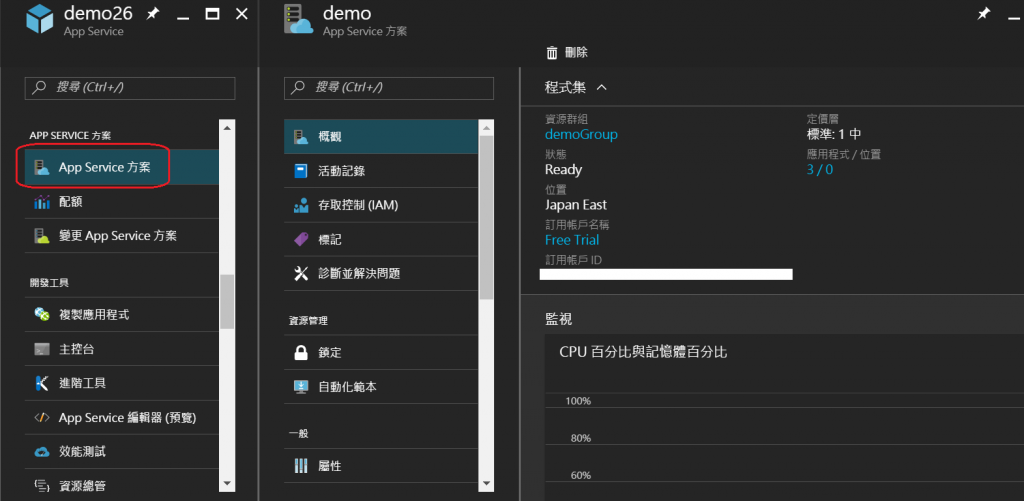This screenshot has height=501, width=1024.
Task: Click the 標準: 1 中 pricing tier value
Action: 834,135
